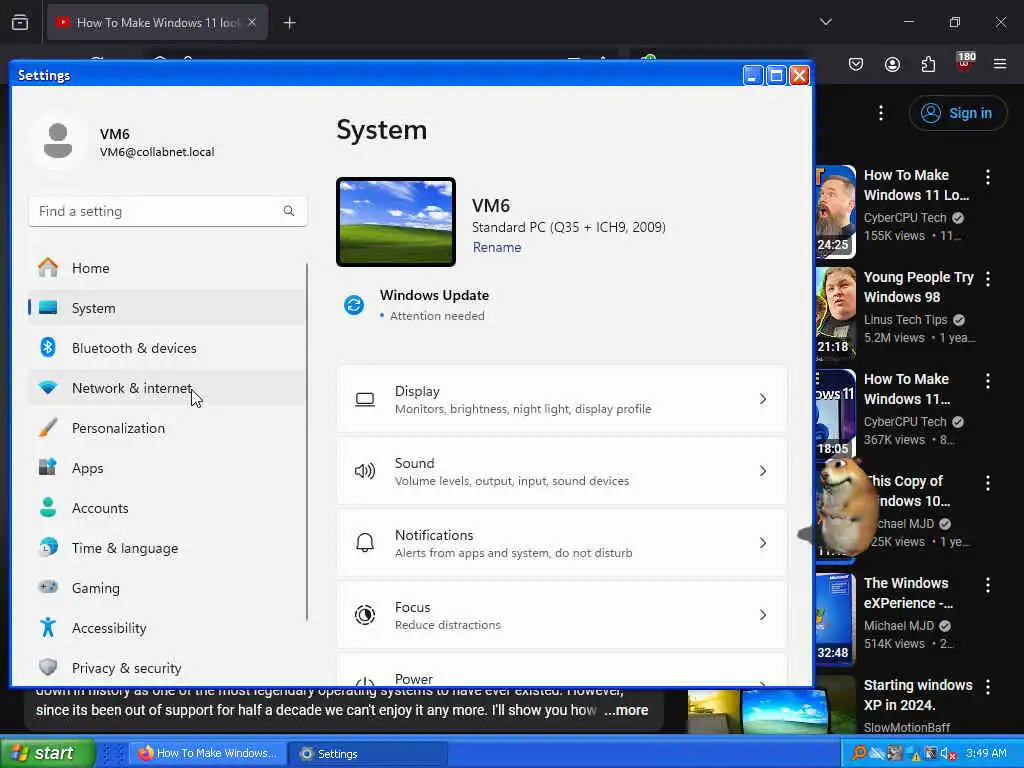1024x768 pixels.
Task: Open Privacy & security shield icon
Action: click(x=48, y=667)
